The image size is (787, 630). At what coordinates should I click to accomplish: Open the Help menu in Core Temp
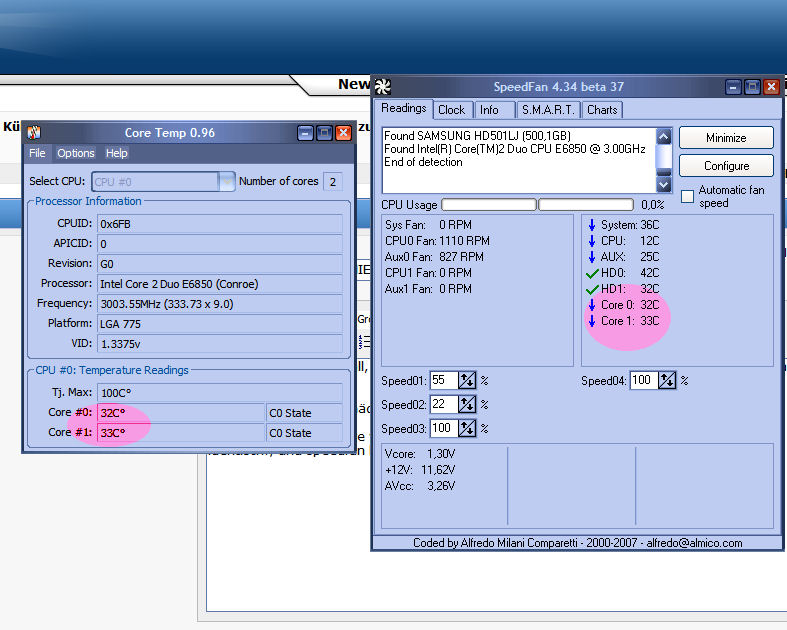pyautogui.click(x=116, y=153)
